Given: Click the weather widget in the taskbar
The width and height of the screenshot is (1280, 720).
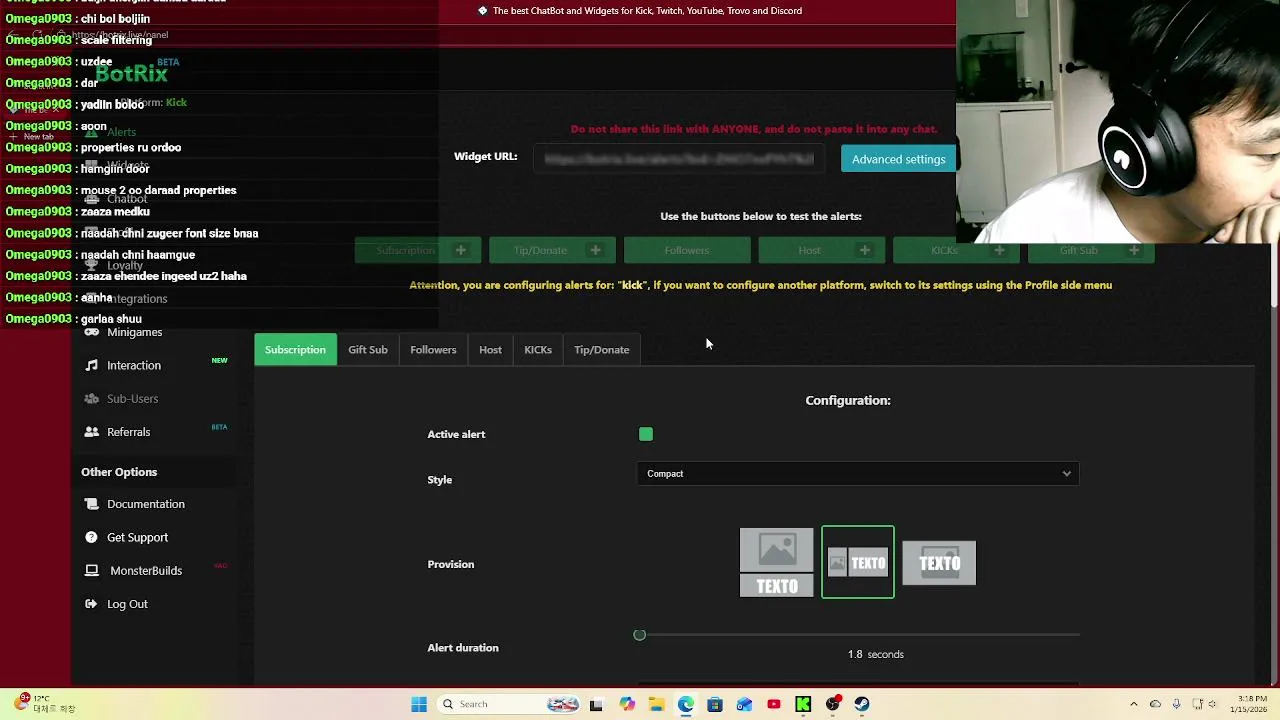Looking at the screenshot, I should [46, 704].
